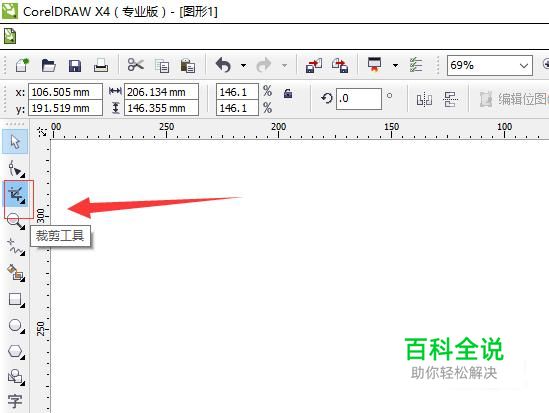Click the y position field 191.519 mm
The image size is (549, 413).
[65, 108]
